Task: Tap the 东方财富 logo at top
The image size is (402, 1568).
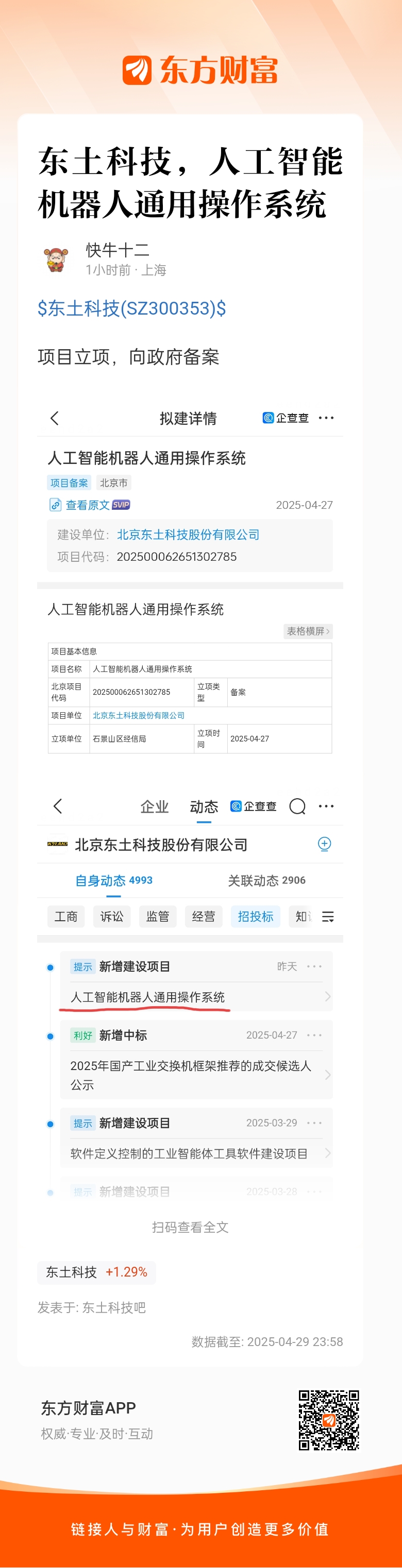Action: click(x=200, y=70)
